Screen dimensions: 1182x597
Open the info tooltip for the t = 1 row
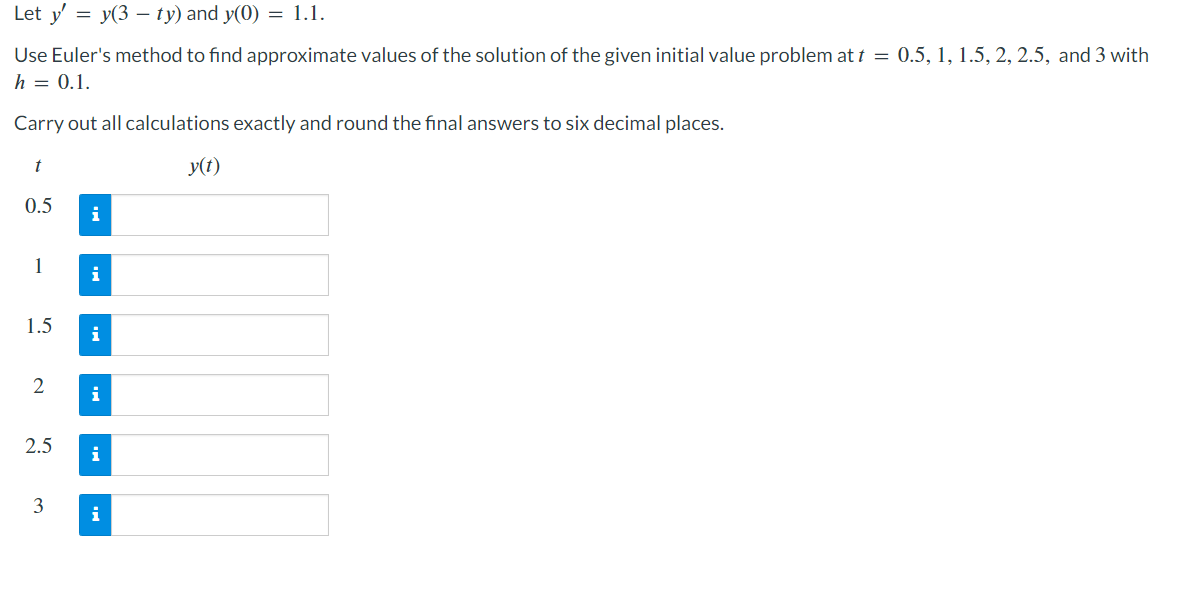95,274
